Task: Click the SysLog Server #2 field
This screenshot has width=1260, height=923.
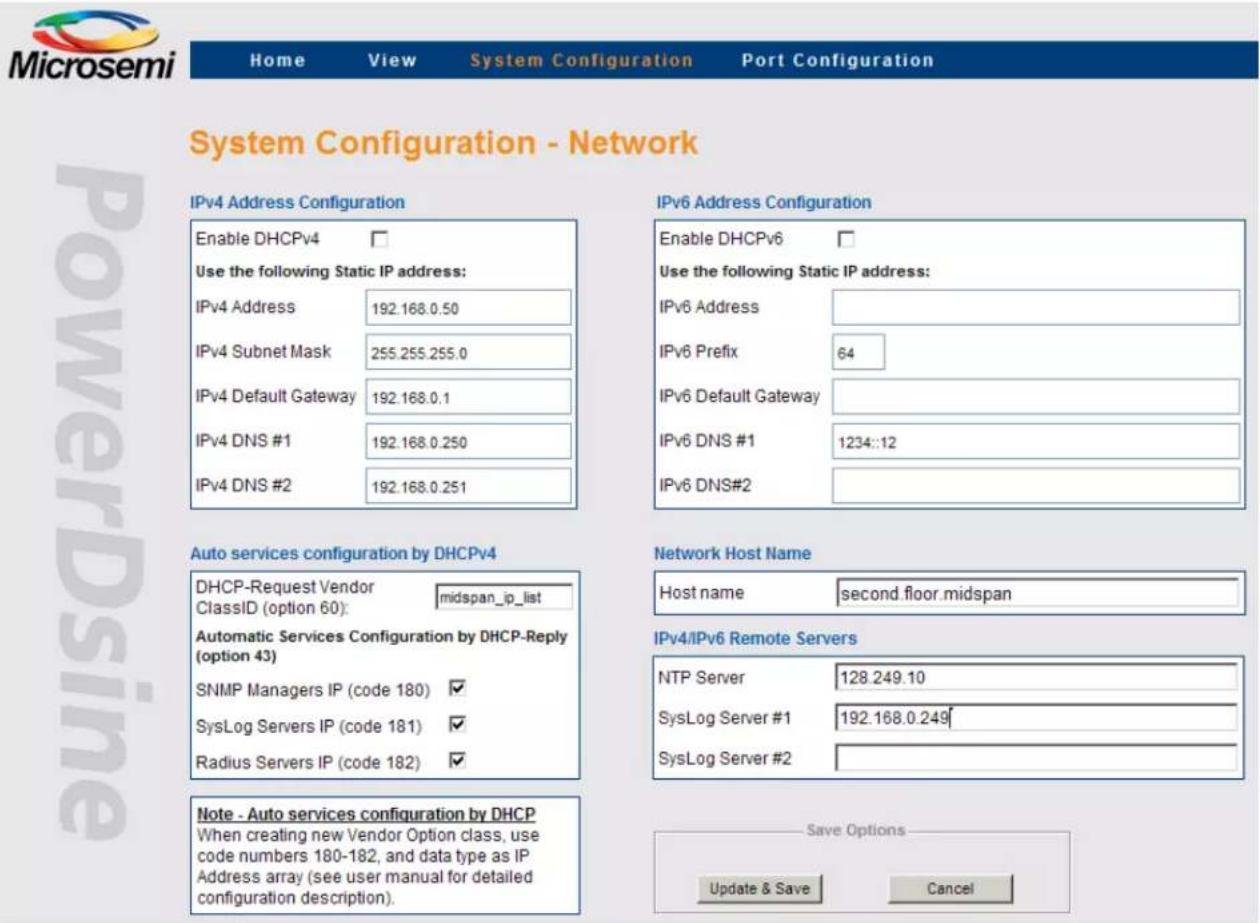Action: [x=1036, y=758]
